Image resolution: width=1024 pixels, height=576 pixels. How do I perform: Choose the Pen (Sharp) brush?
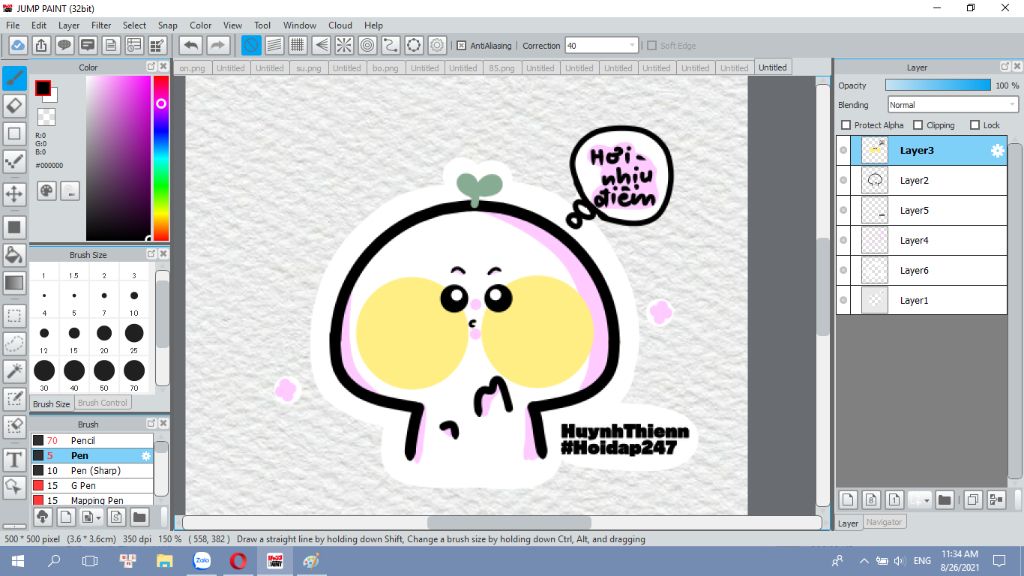pos(92,471)
